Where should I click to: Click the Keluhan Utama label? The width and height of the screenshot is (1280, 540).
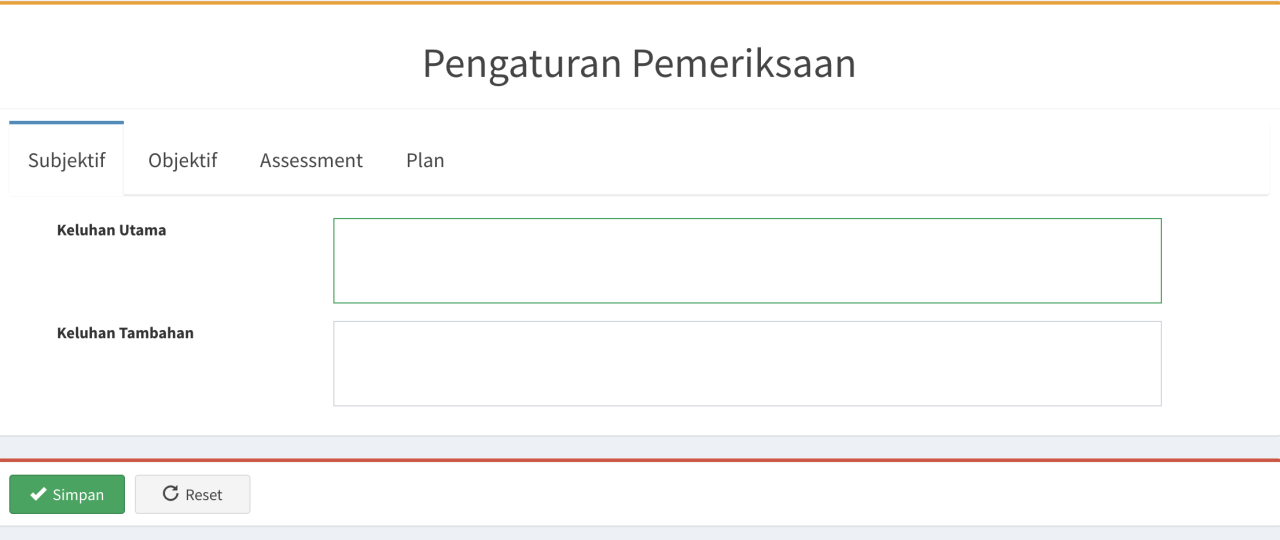112,230
